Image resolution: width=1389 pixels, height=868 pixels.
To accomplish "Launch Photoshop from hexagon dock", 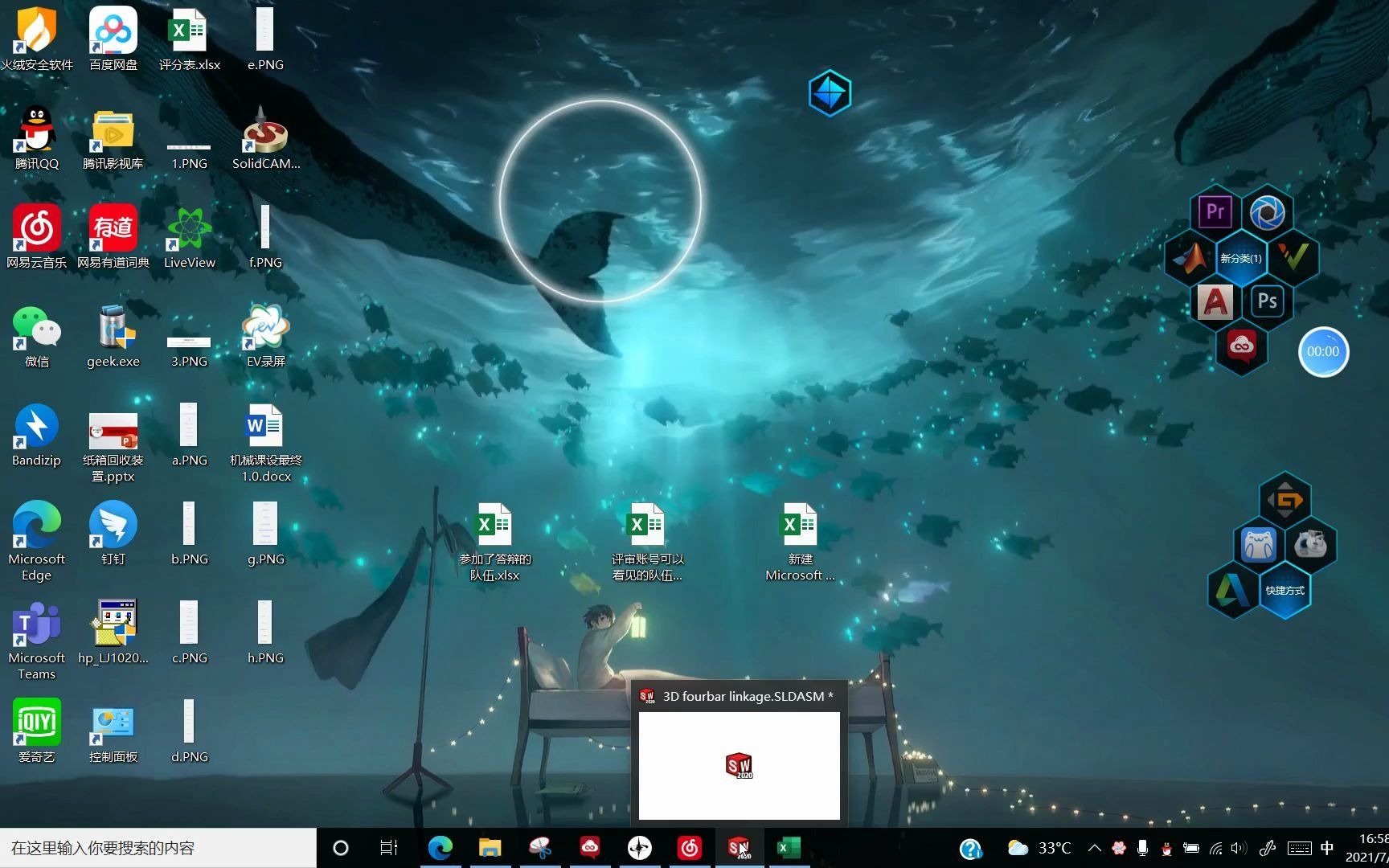I will point(1268,301).
